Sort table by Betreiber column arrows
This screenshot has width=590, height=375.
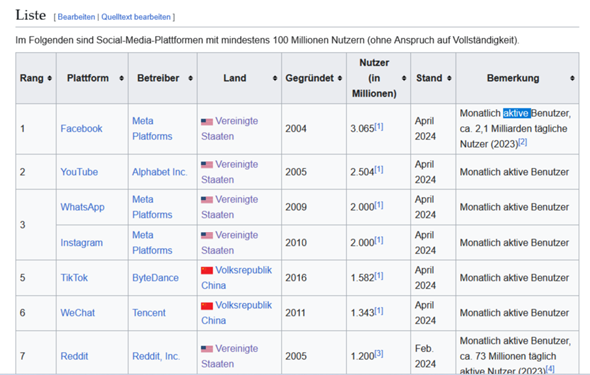click(190, 78)
